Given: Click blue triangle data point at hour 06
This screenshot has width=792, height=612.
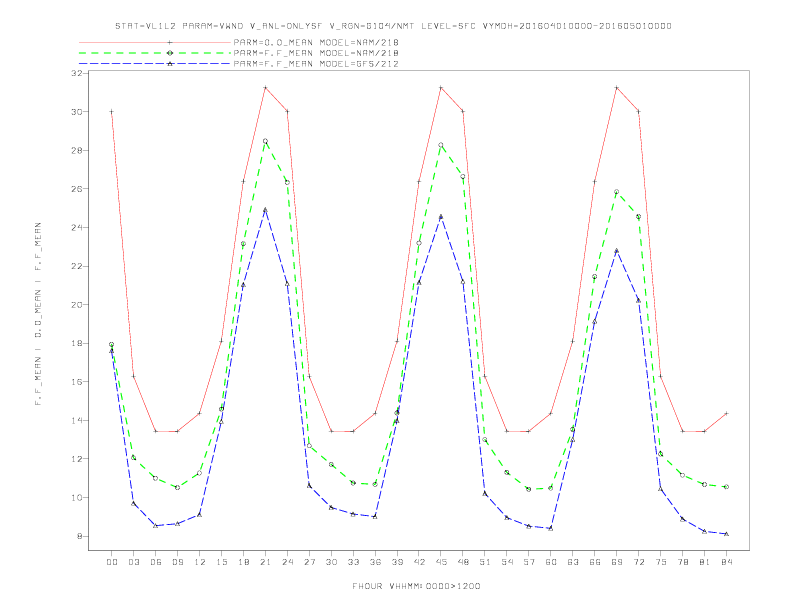Looking at the screenshot, I should 156,526.
